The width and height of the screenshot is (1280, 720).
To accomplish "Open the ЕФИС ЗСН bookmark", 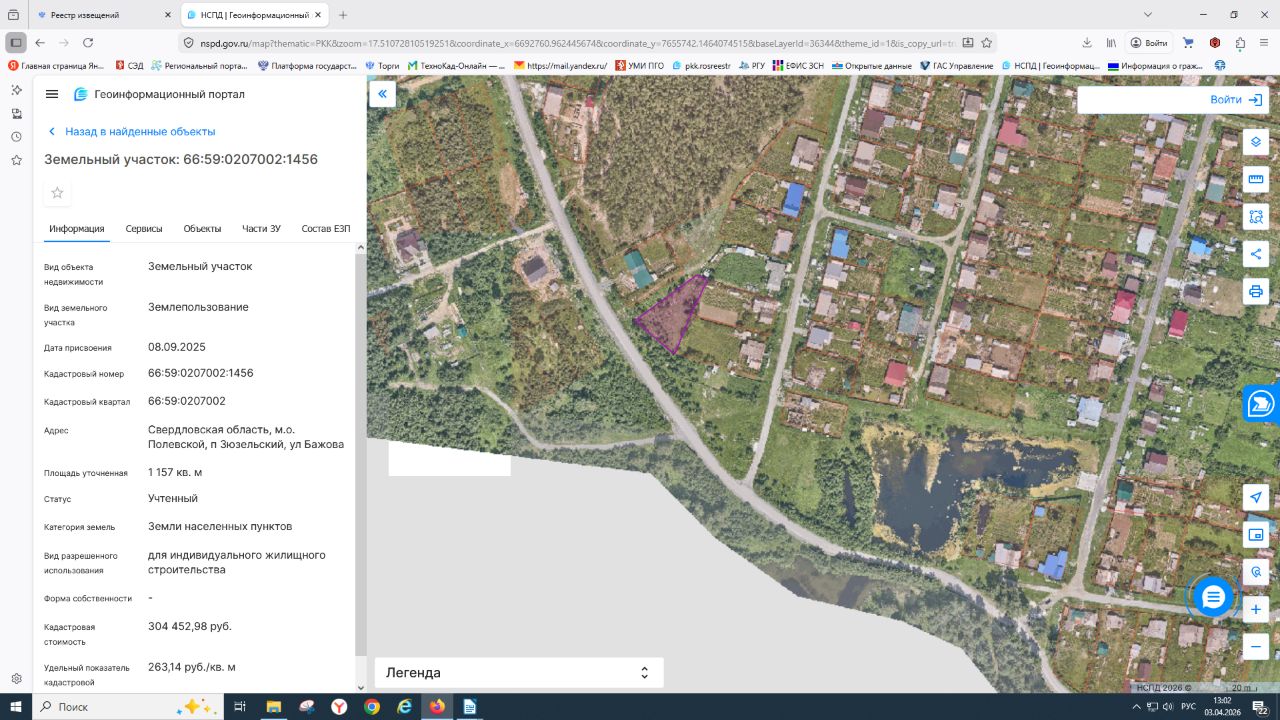I will click(798, 66).
